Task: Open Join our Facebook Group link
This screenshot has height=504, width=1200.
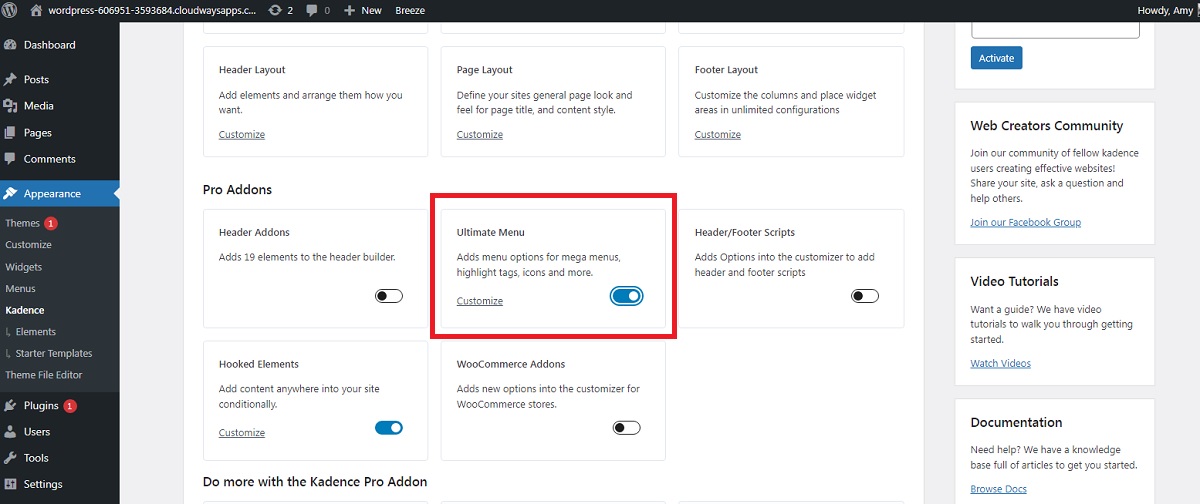Action: click(1025, 222)
